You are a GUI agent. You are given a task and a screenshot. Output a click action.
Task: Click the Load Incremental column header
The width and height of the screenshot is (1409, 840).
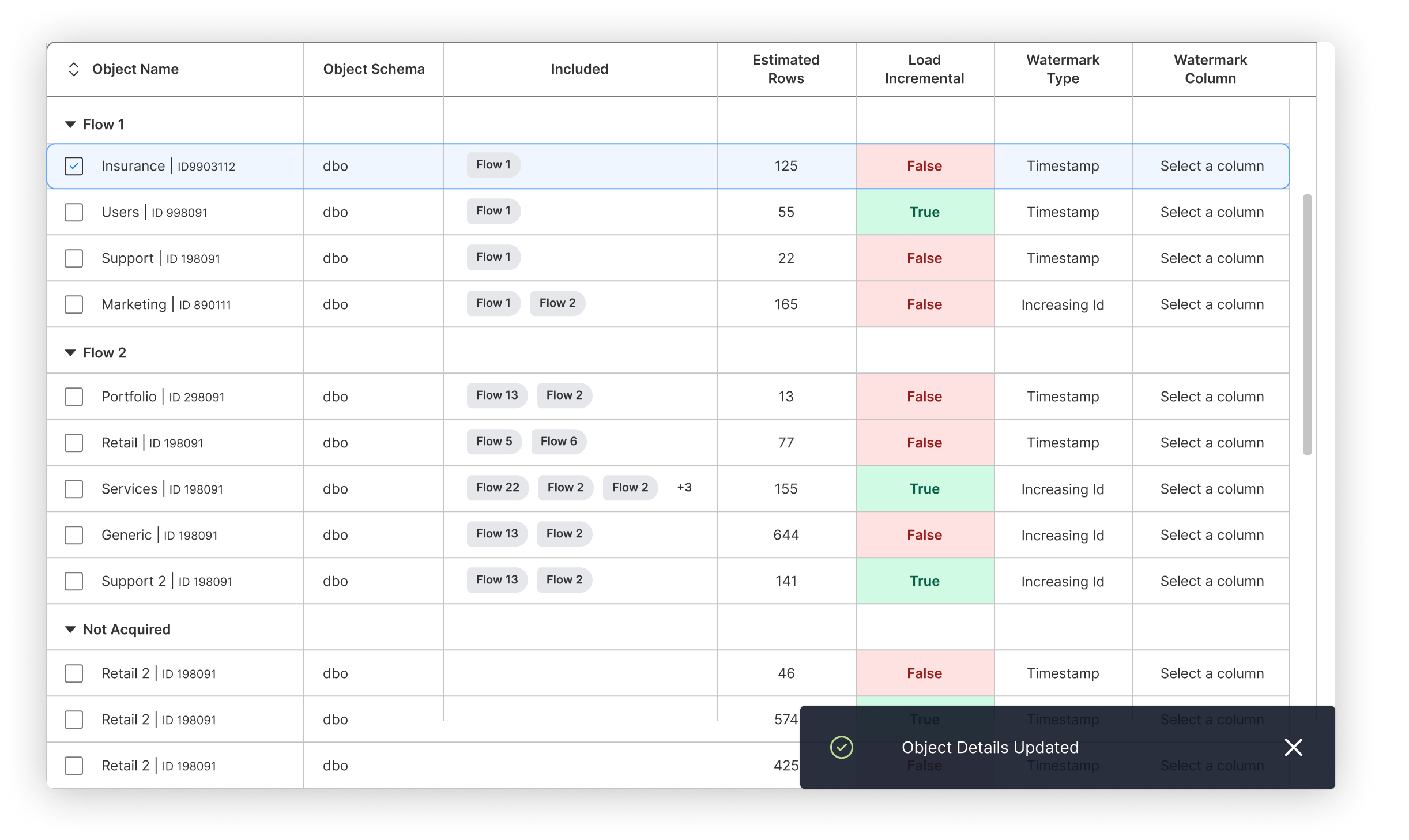click(x=924, y=69)
